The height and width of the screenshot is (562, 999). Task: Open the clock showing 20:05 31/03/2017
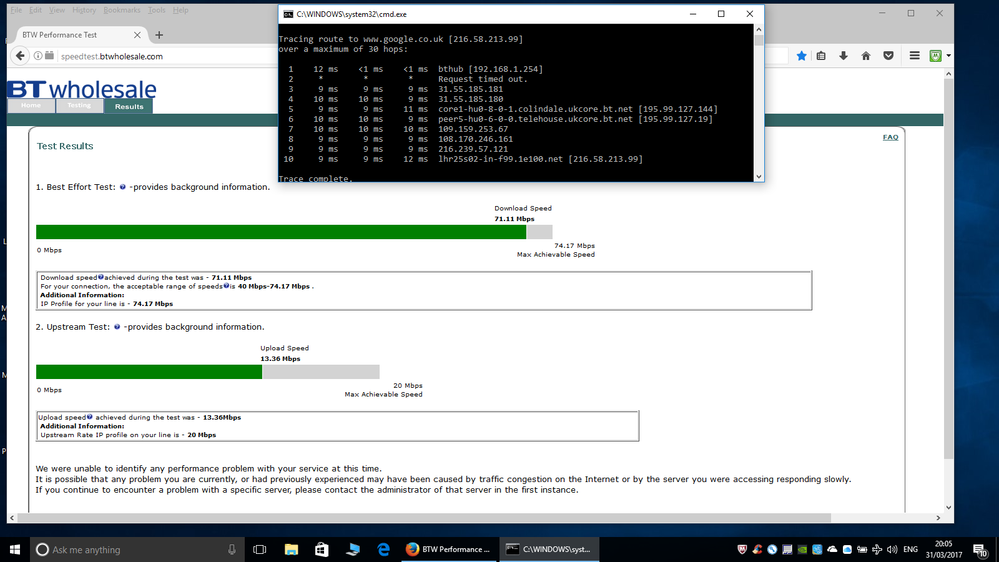point(944,549)
